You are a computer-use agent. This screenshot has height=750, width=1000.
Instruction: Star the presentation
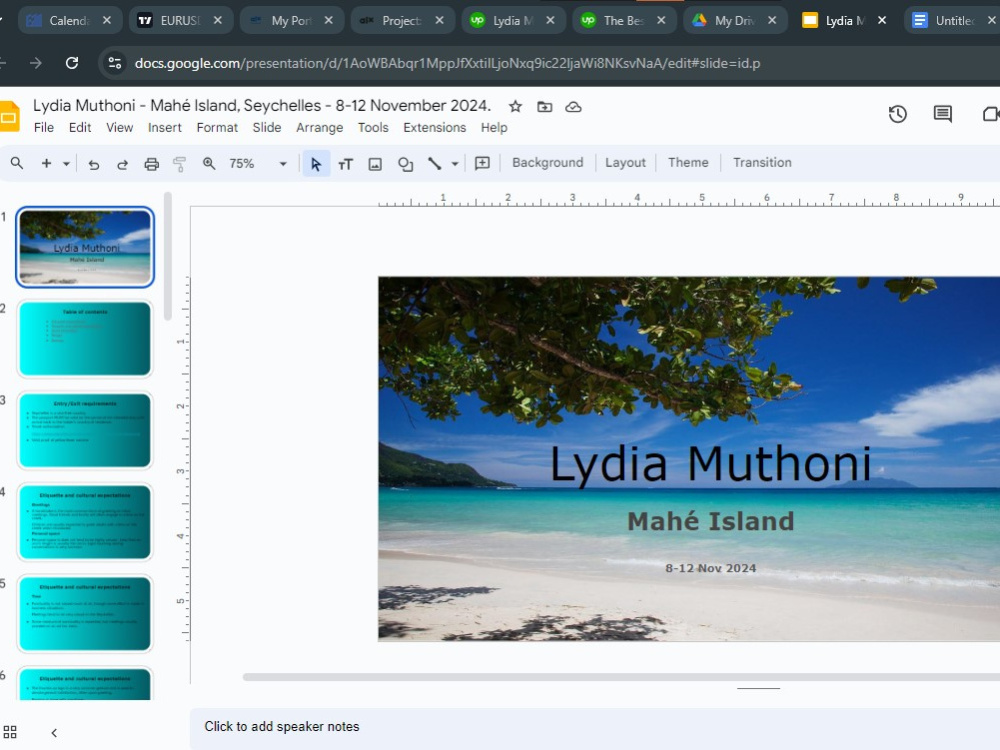pyautogui.click(x=515, y=107)
